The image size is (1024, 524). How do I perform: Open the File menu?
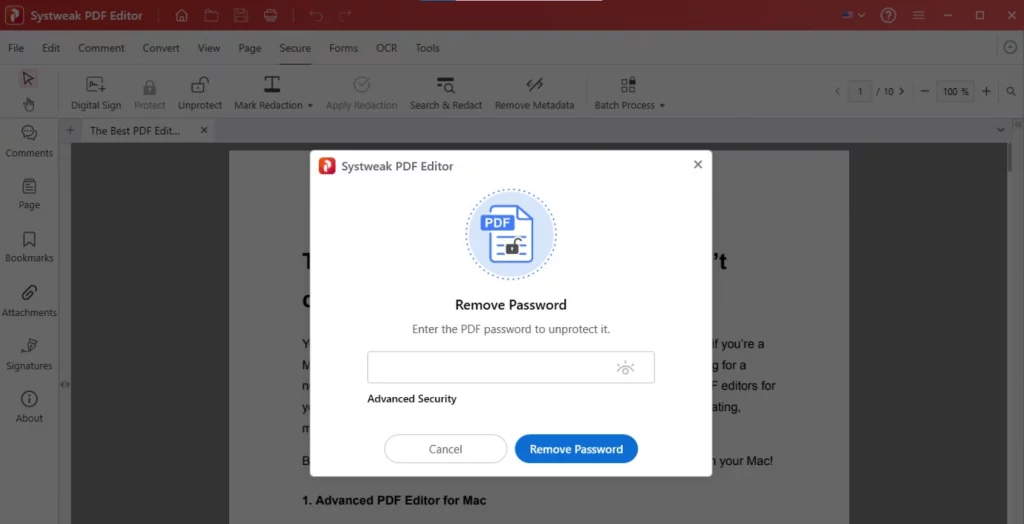pos(16,48)
